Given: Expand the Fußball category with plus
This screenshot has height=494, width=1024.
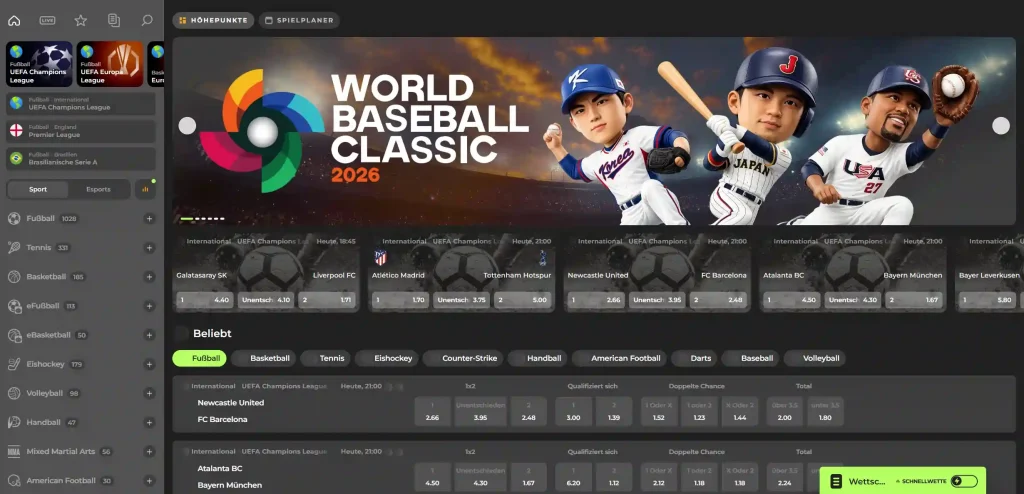Looking at the screenshot, I should (149, 219).
